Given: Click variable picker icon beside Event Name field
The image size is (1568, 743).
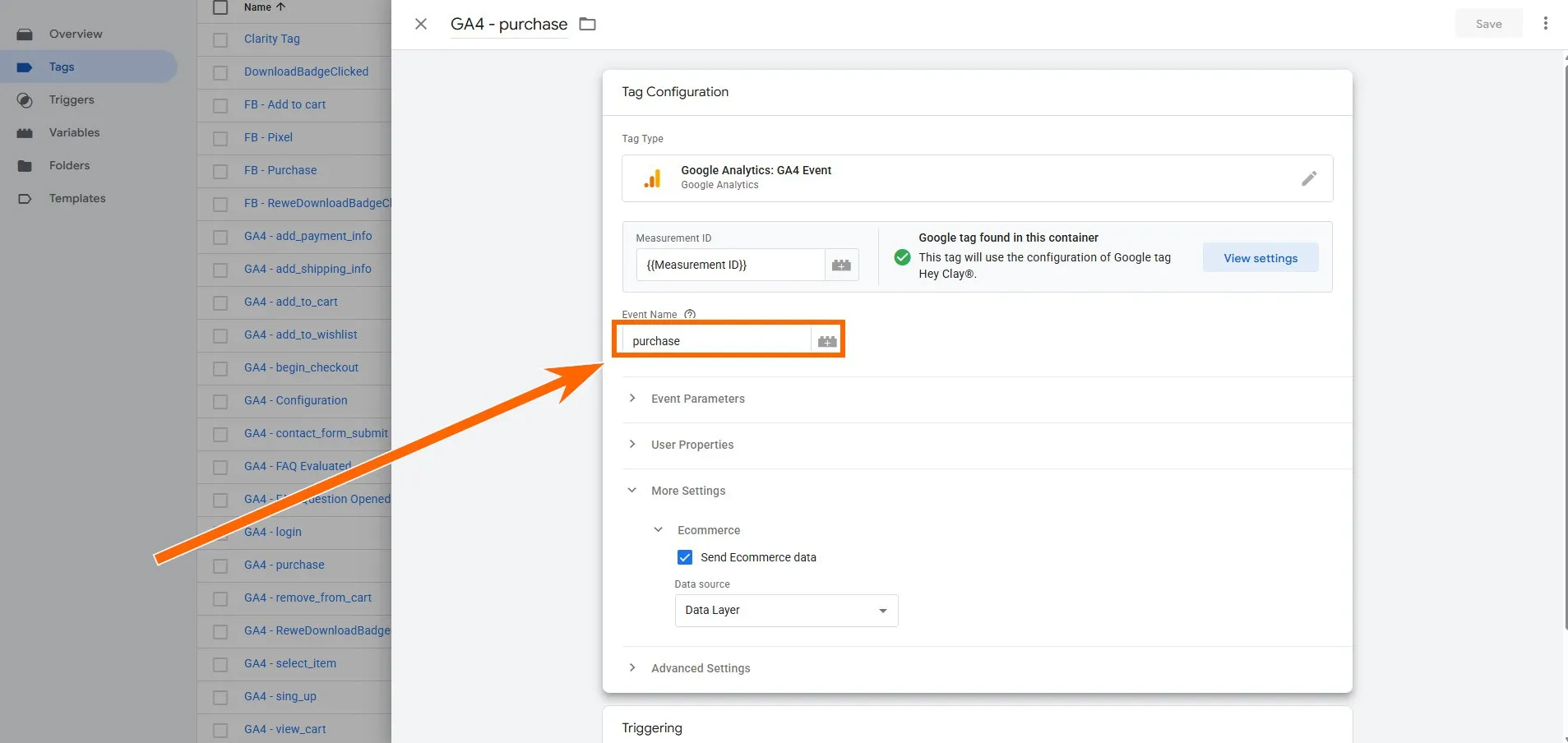Looking at the screenshot, I should pos(827,341).
